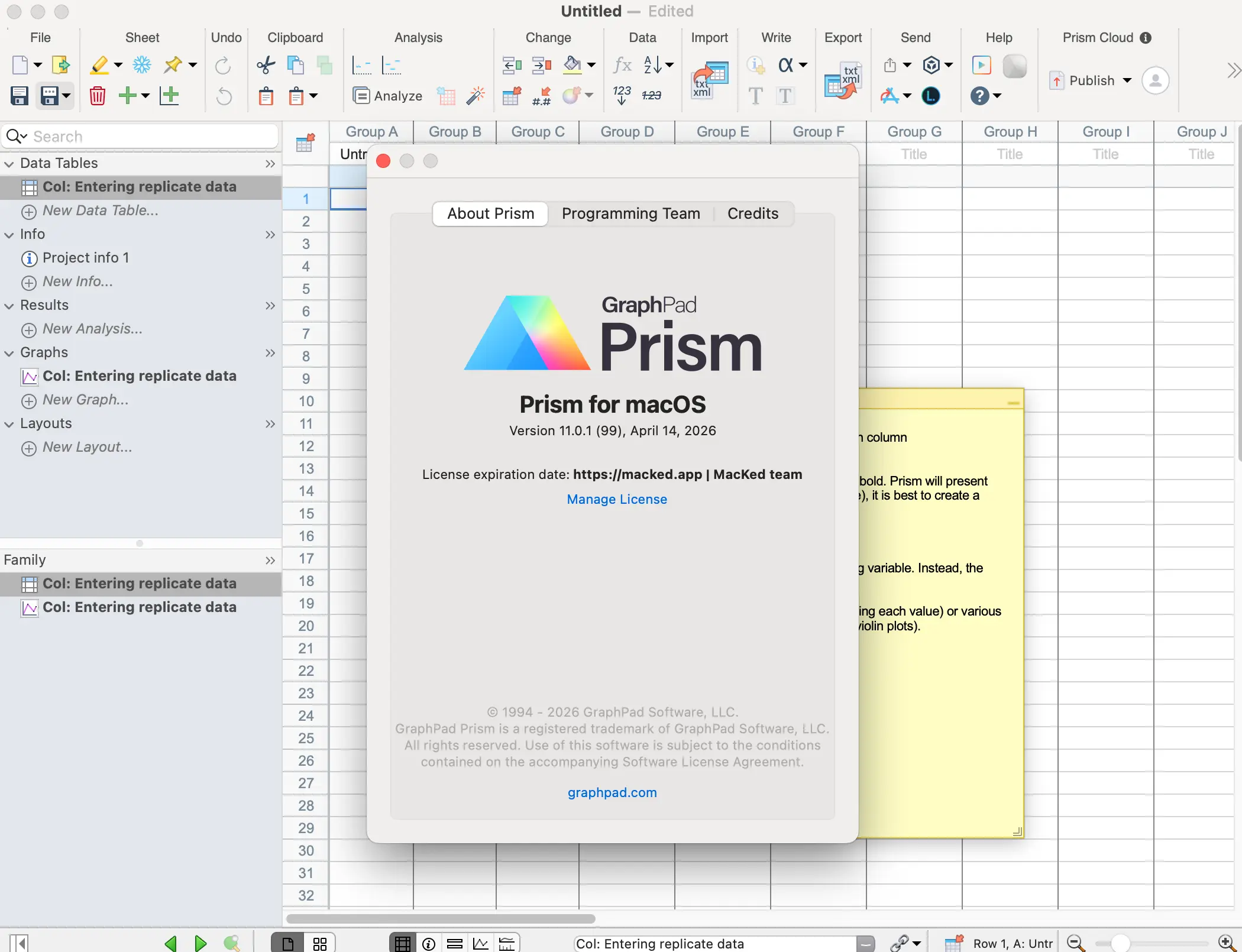Click the magic wand icon in Analysis
Viewport: 1242px width, 952px height.
475,96
